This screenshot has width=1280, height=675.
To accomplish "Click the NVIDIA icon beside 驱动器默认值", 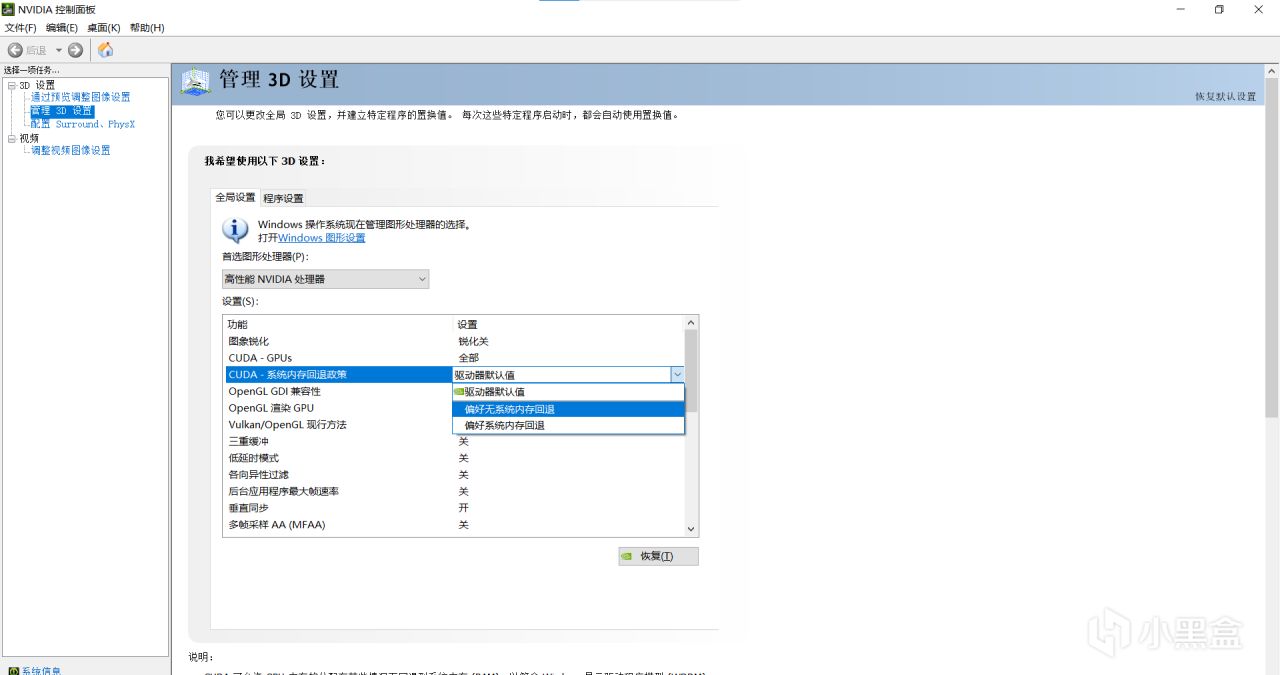I will click(x=459, y=392).
